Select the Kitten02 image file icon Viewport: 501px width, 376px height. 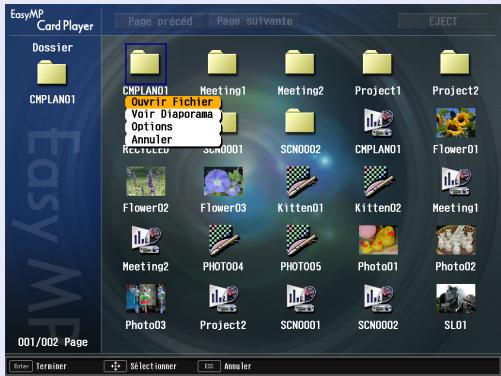click(378, 181)
